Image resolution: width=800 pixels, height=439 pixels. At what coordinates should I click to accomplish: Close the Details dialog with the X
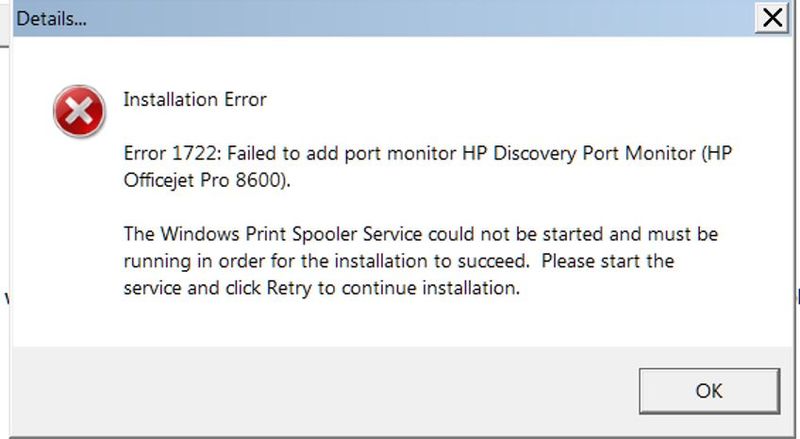[x=771, y=18]
